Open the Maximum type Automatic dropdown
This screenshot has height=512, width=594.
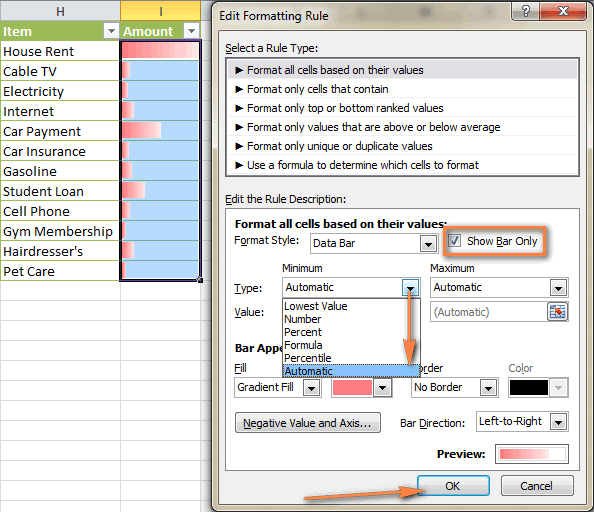tap(558, 288)
